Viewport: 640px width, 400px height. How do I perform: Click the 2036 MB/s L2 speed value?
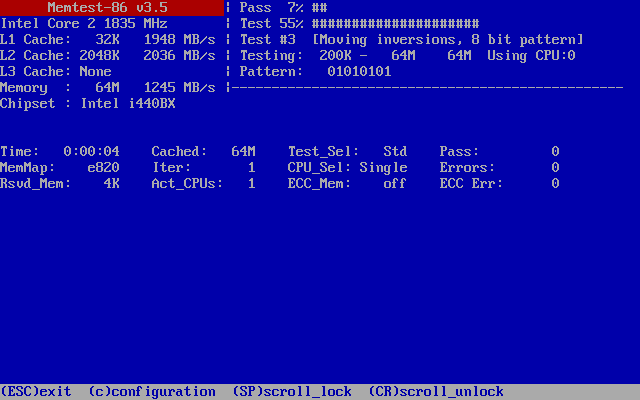click(180, 56)
